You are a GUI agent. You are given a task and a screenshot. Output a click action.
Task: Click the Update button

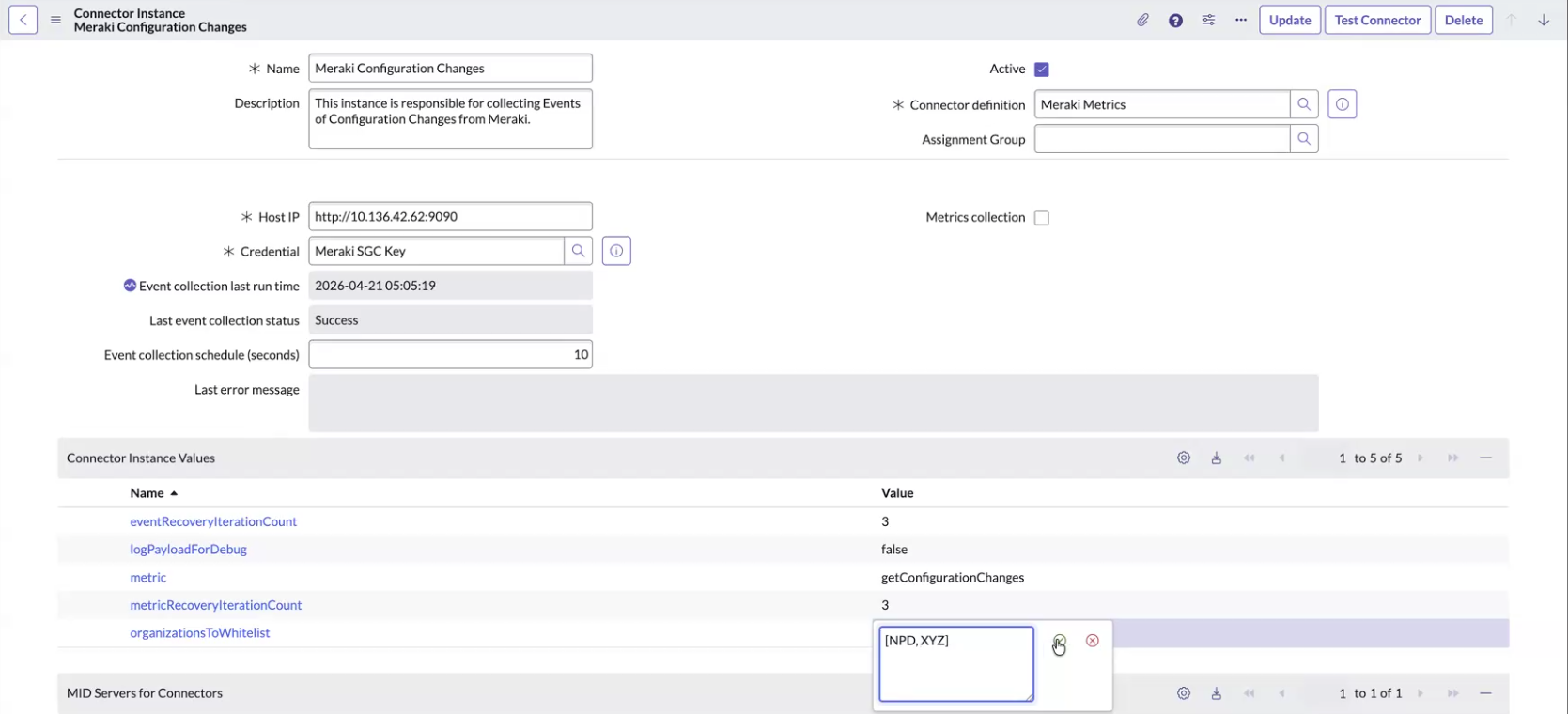1290,20
